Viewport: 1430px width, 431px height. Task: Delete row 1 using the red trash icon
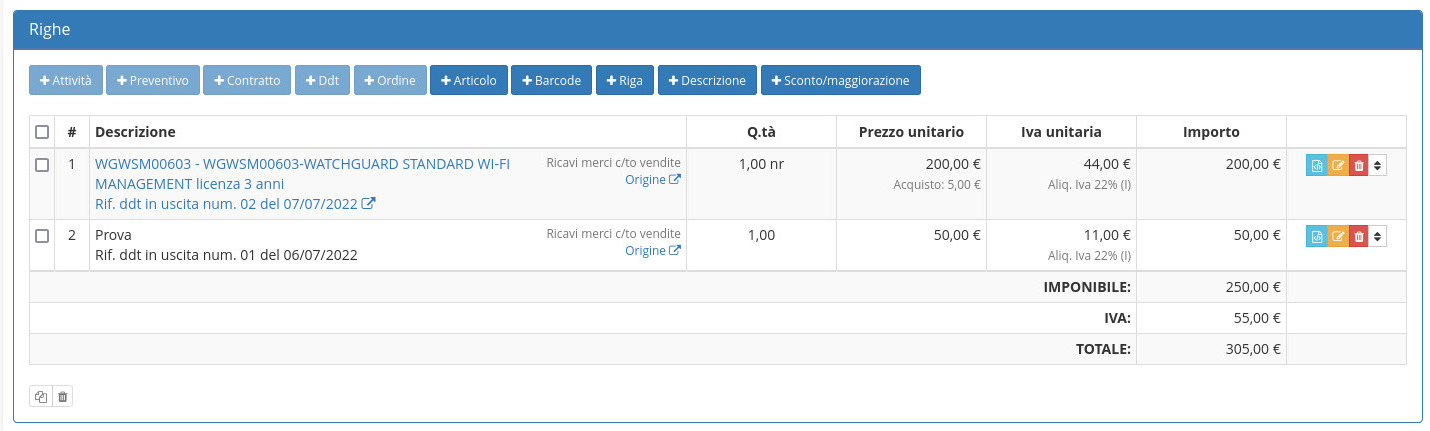(1358, 166)
